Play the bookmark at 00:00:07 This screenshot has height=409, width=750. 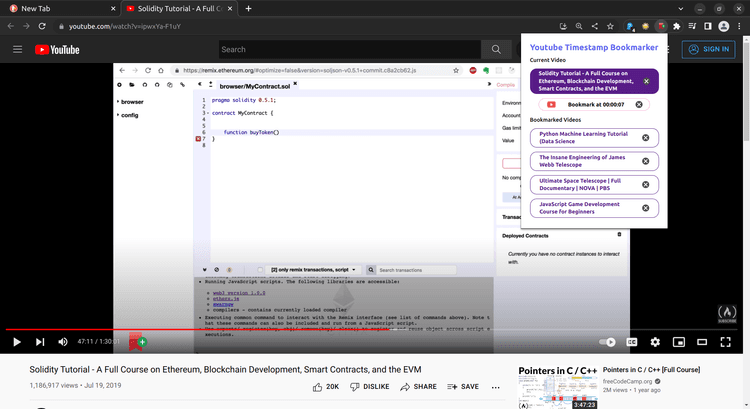[x=551, y=104]
